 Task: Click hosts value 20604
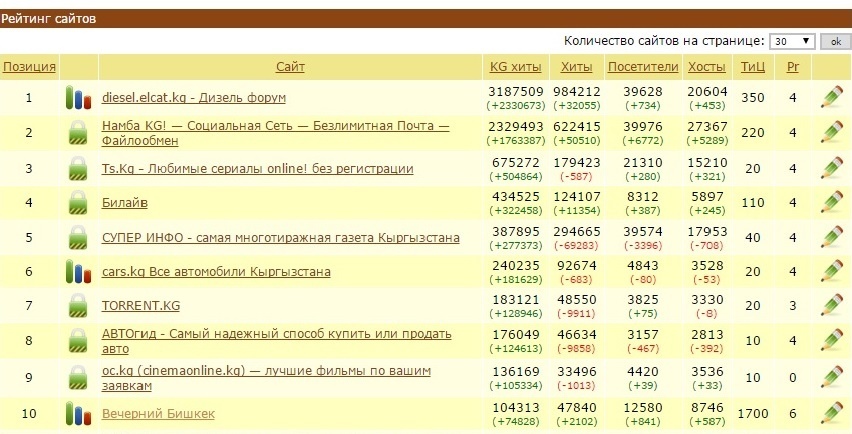pos(707,92)
